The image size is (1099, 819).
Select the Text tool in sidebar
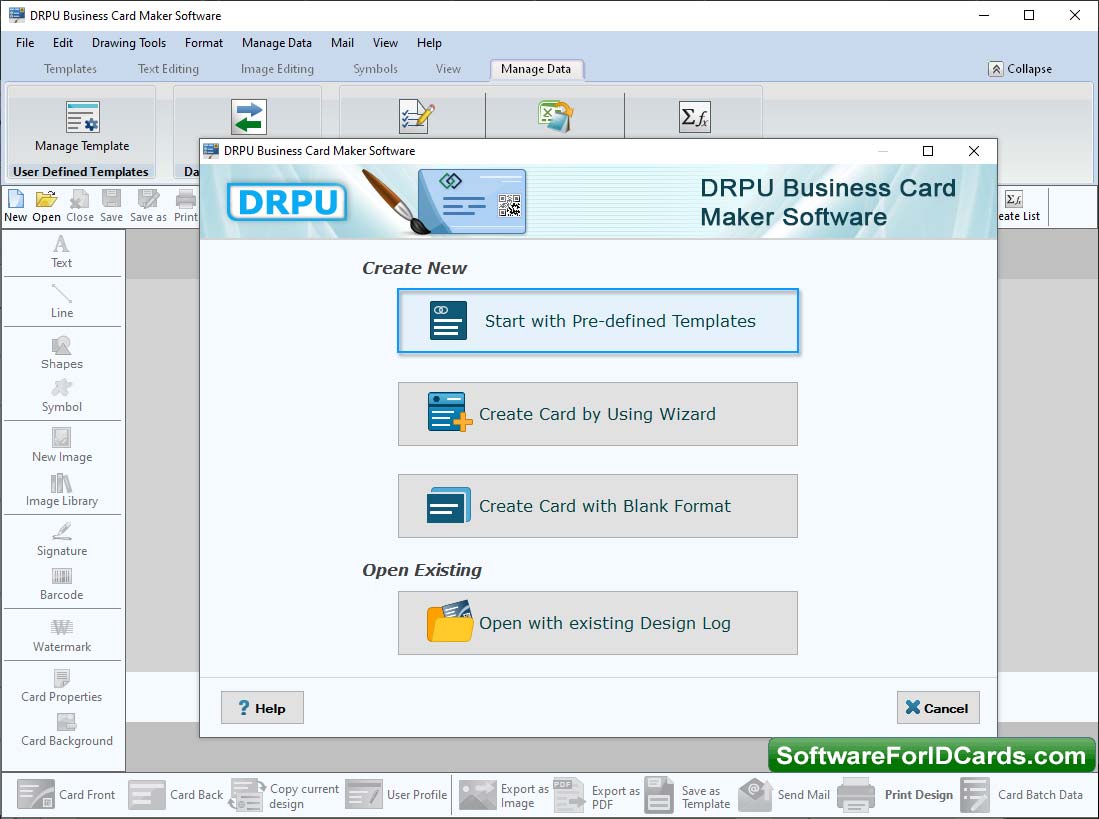click(62, 252)
